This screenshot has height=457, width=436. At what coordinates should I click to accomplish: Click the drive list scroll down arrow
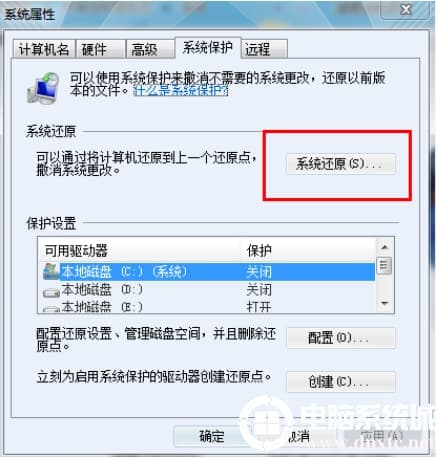coord(384,303)
